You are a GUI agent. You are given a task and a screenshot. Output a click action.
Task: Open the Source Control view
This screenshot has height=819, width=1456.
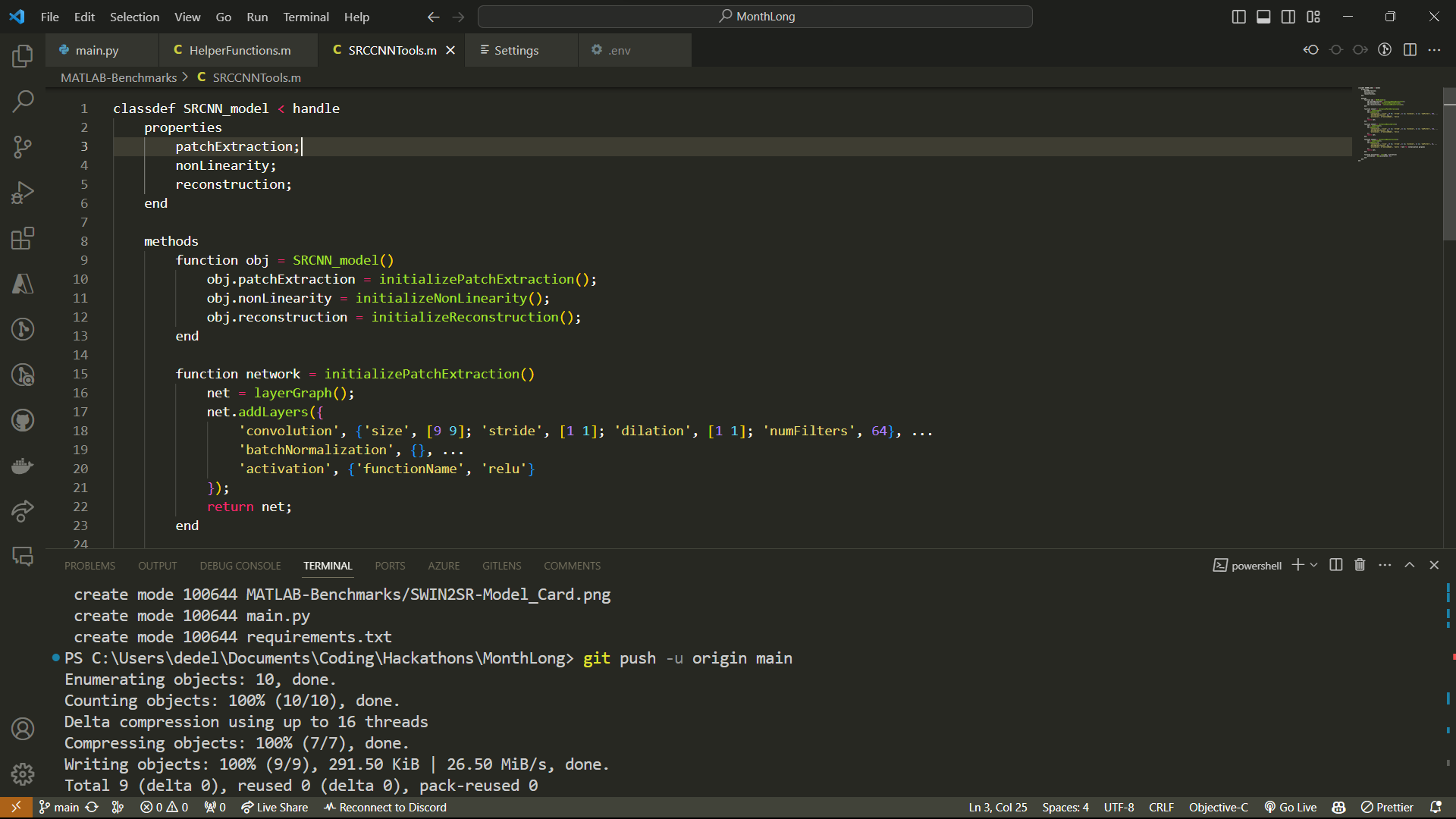pyautogui.click(x=23, y=147)
